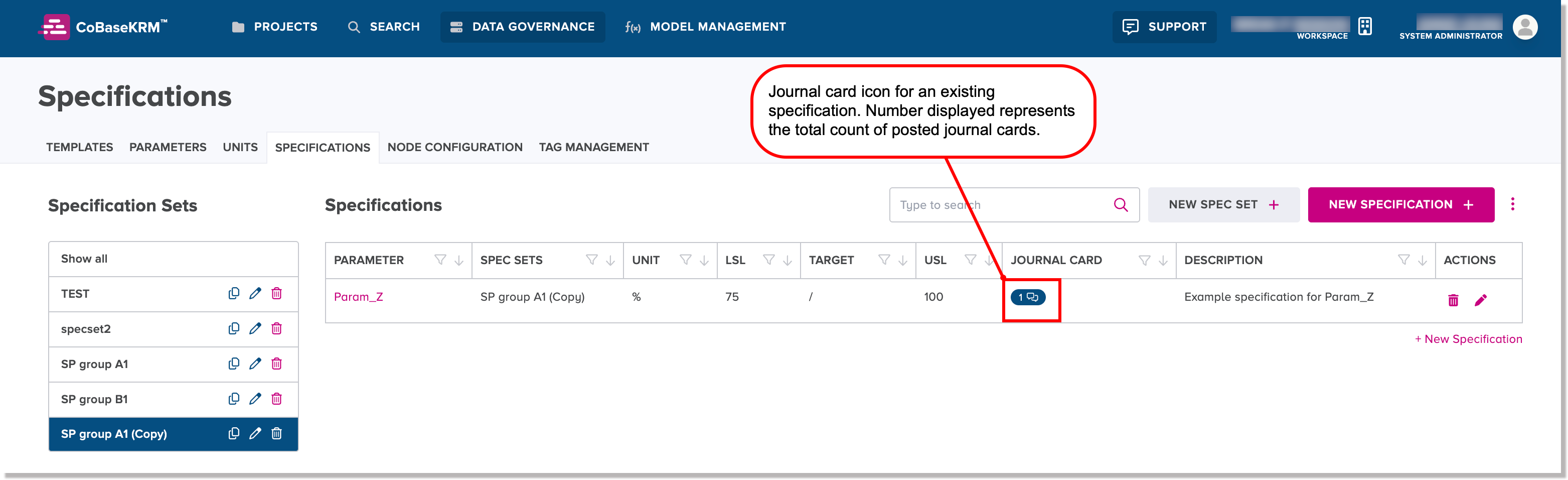Open the journal card badge for Param_Z

pyautogui.click(x=1029, y=298)
